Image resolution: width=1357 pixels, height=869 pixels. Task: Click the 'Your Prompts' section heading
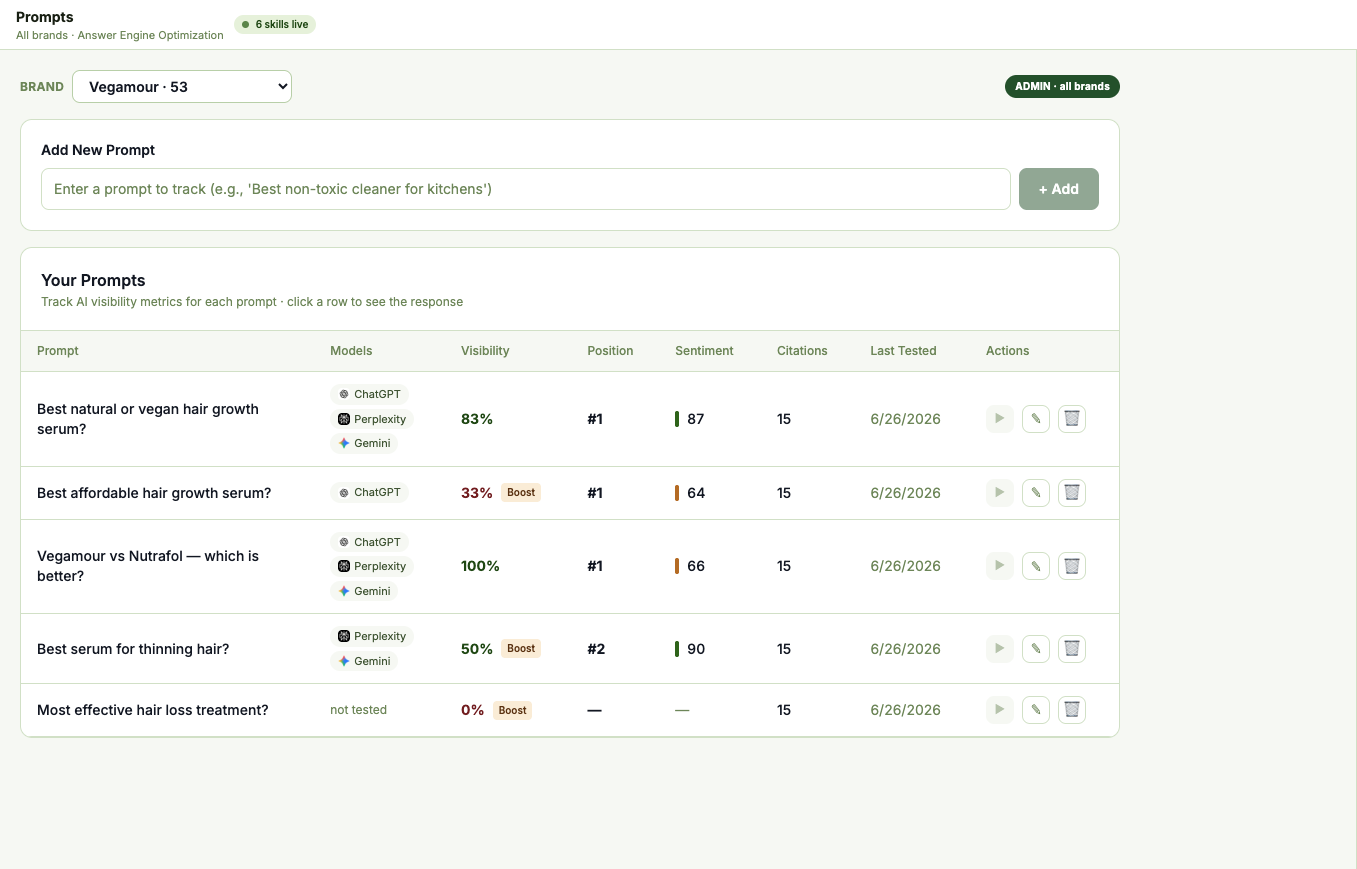(x=93, y=280)
